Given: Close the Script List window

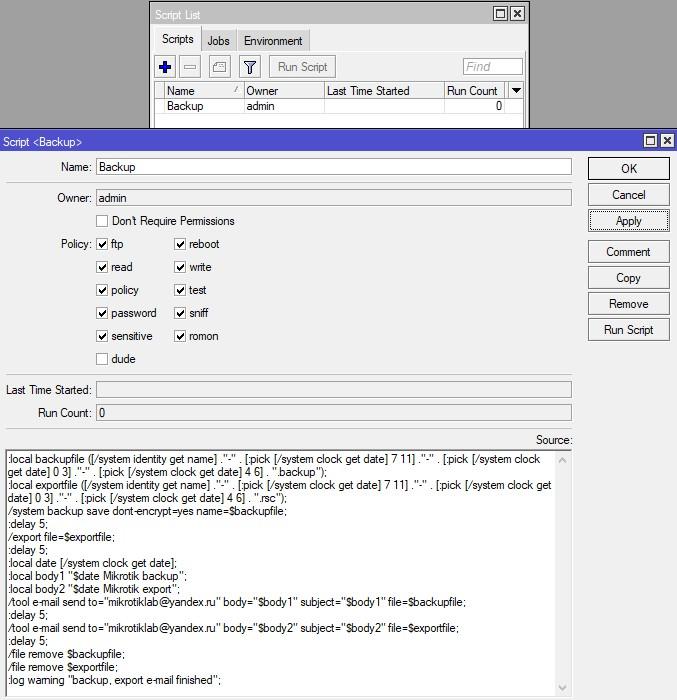Looking at the screenshot, I should point(517,13).
